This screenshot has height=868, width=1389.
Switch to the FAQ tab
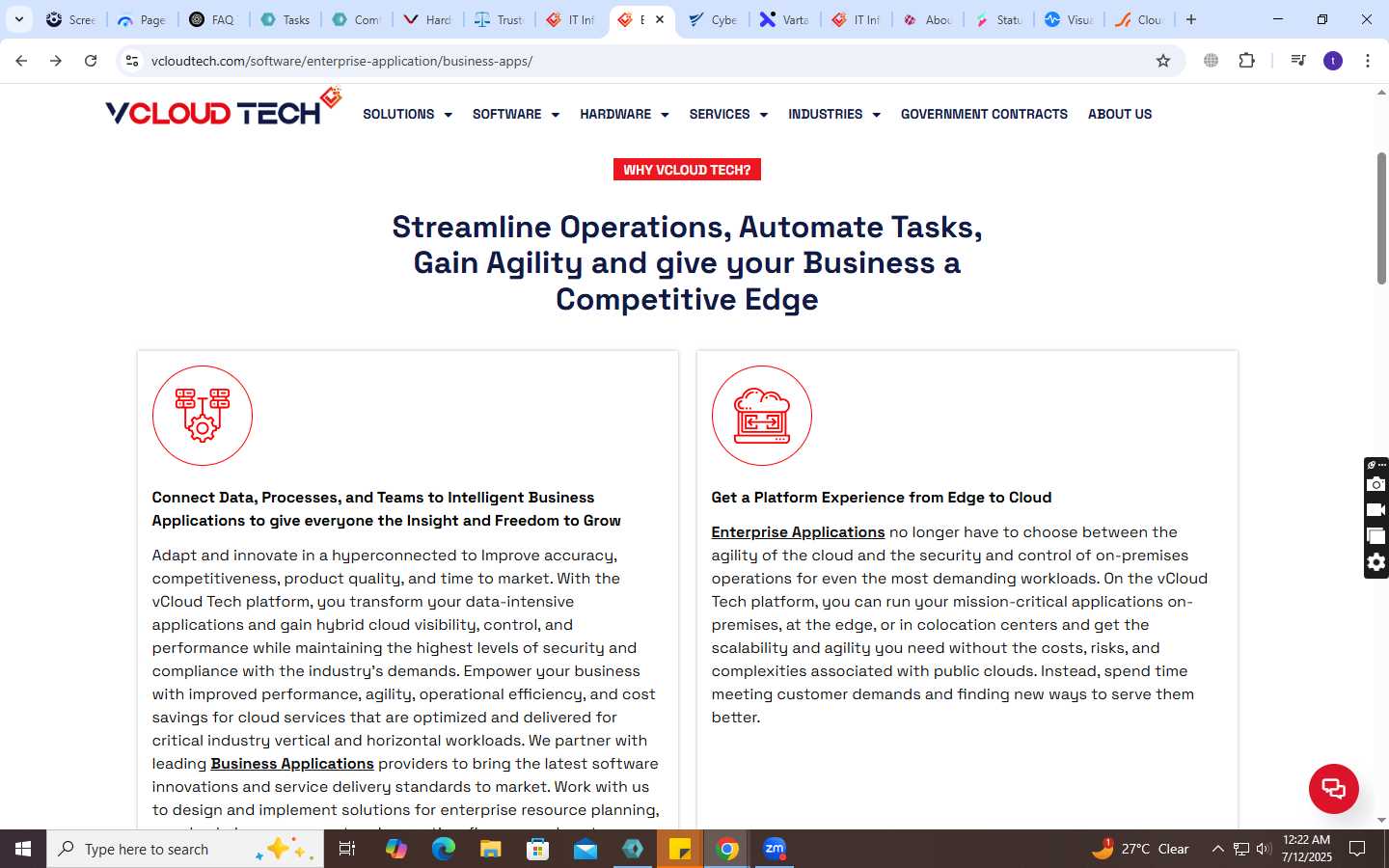(x=213, y=19)
